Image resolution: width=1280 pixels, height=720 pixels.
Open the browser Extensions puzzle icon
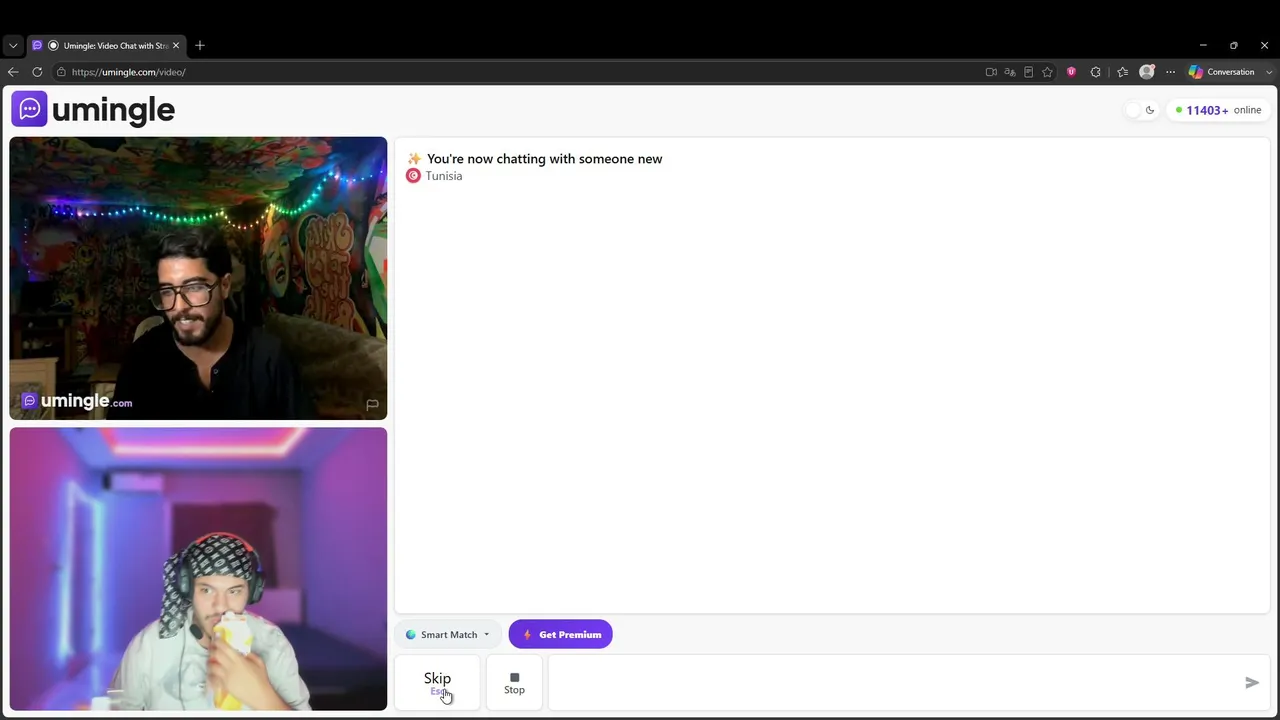(x=1096, y=72)
